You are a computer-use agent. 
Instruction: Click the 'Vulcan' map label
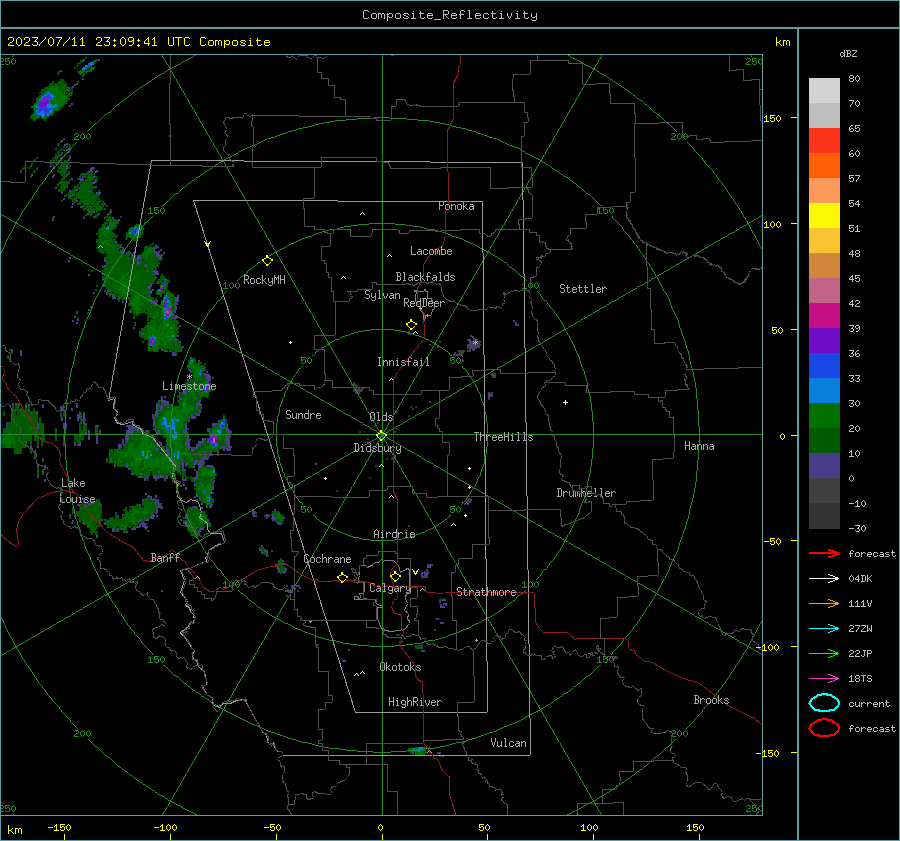[x=509, y=743]
